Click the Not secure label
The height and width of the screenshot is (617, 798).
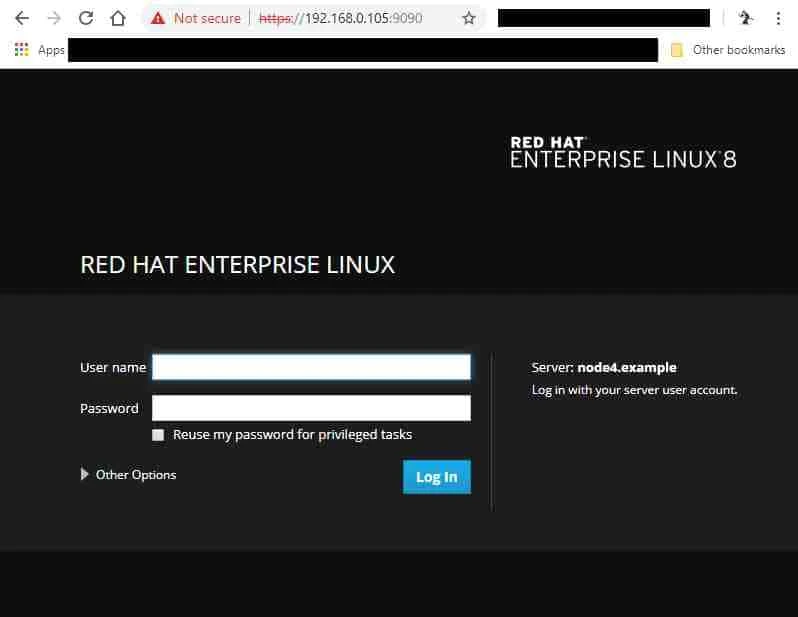coord(207,19)
